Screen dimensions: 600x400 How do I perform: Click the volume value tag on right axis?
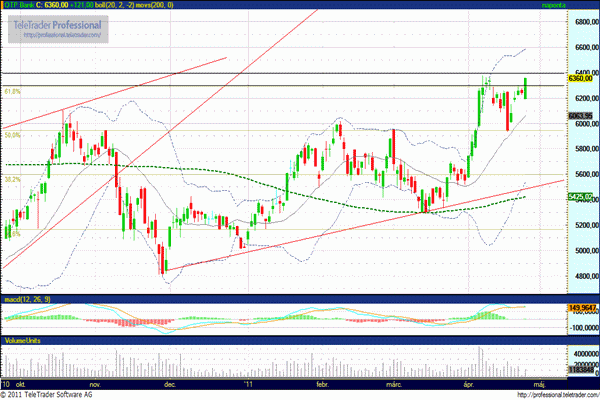click(x=581, y=370)
